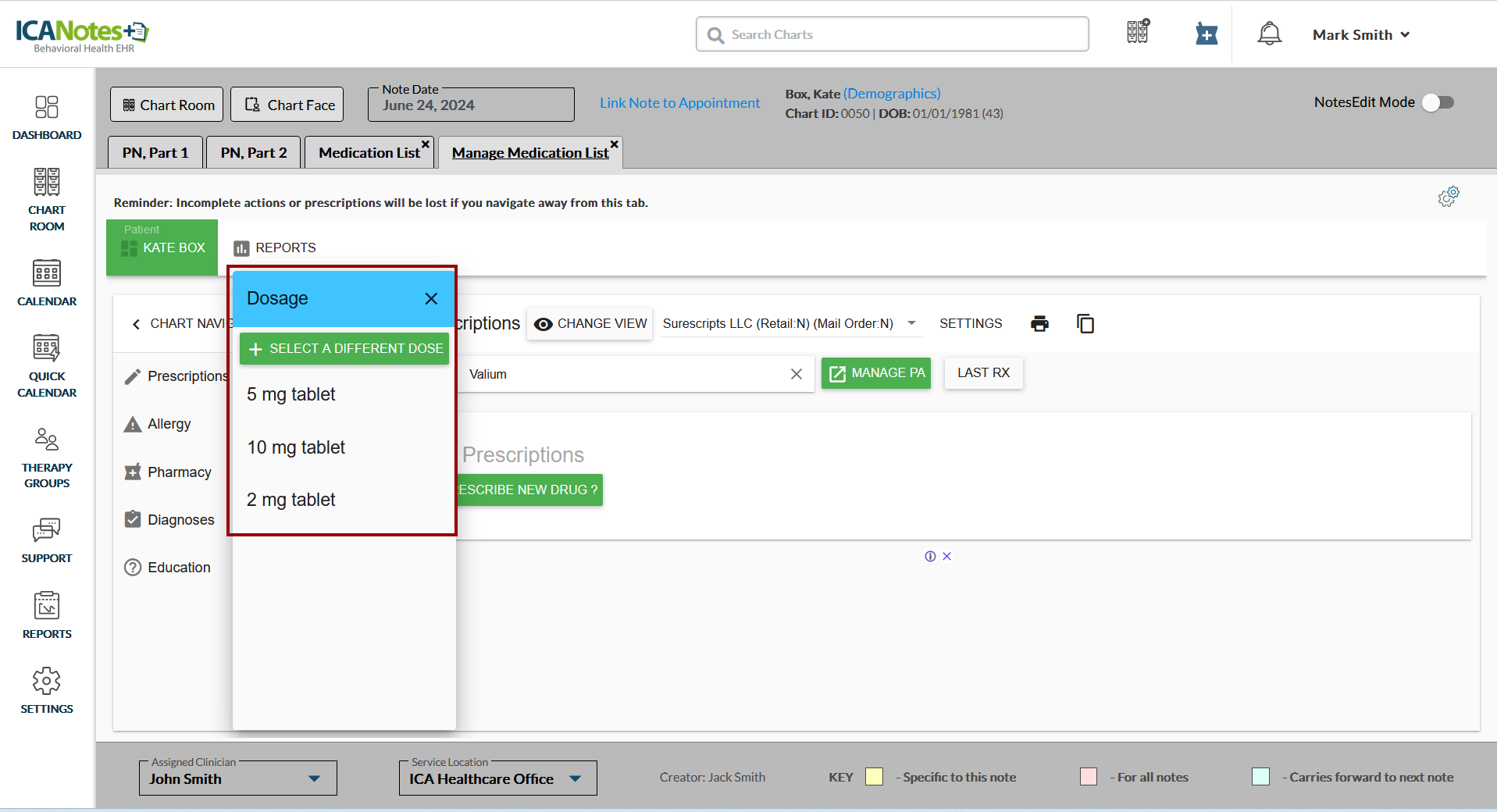Select the 10 mg tablet dosage
This screenshot has height=812, width=1497.
tap(296, 447)
